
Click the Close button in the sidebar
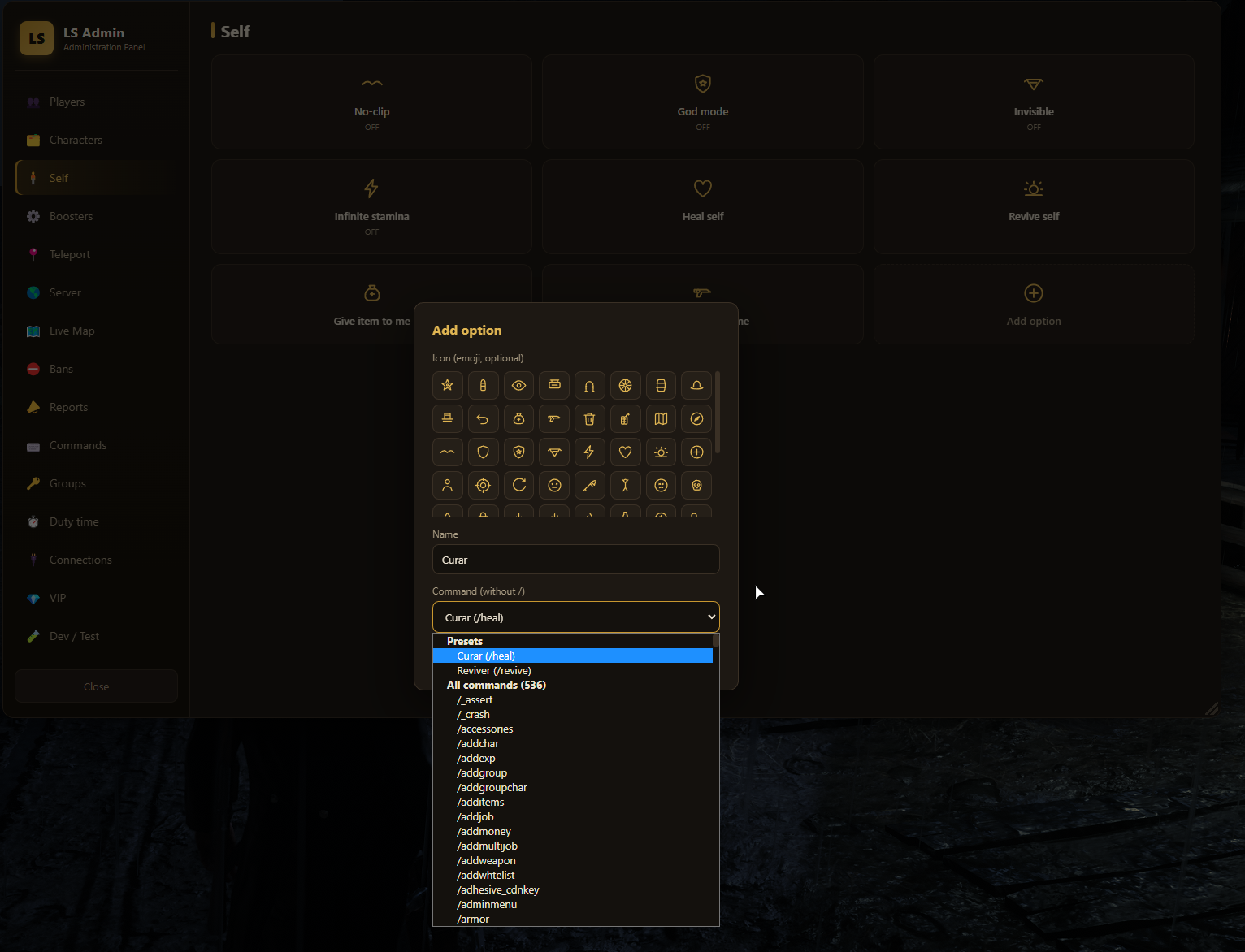[96, 686]
